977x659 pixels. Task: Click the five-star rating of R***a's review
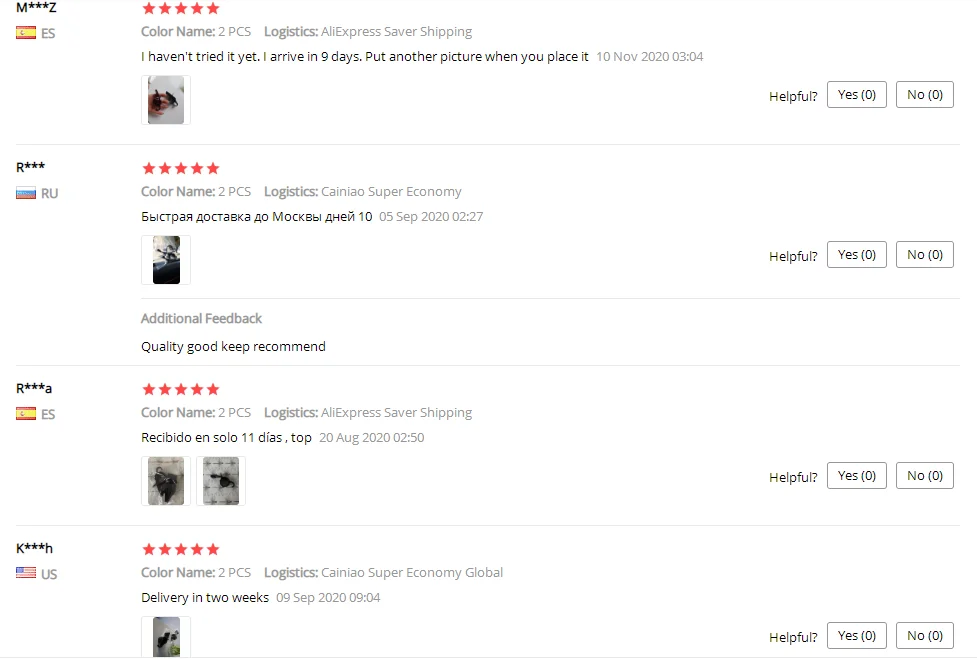(x=181, y=390)
